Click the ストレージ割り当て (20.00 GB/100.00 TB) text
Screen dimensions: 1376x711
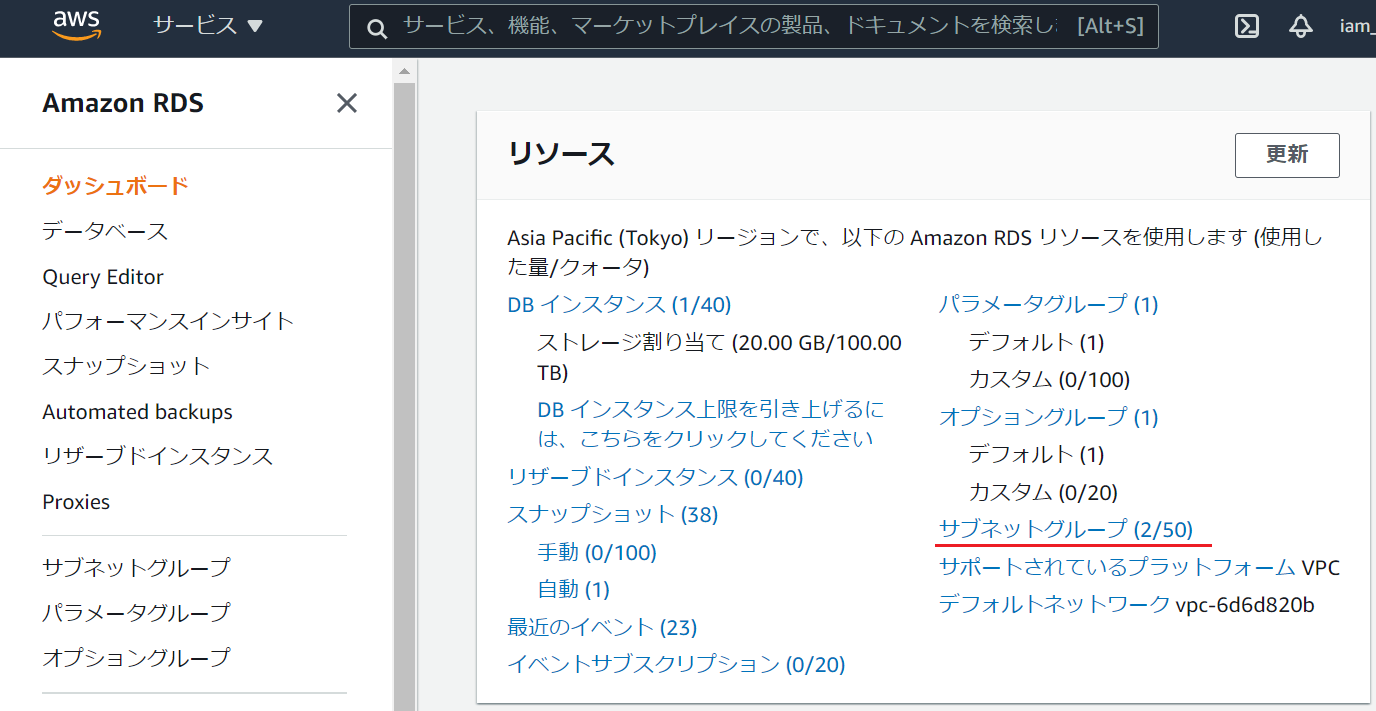719,357
